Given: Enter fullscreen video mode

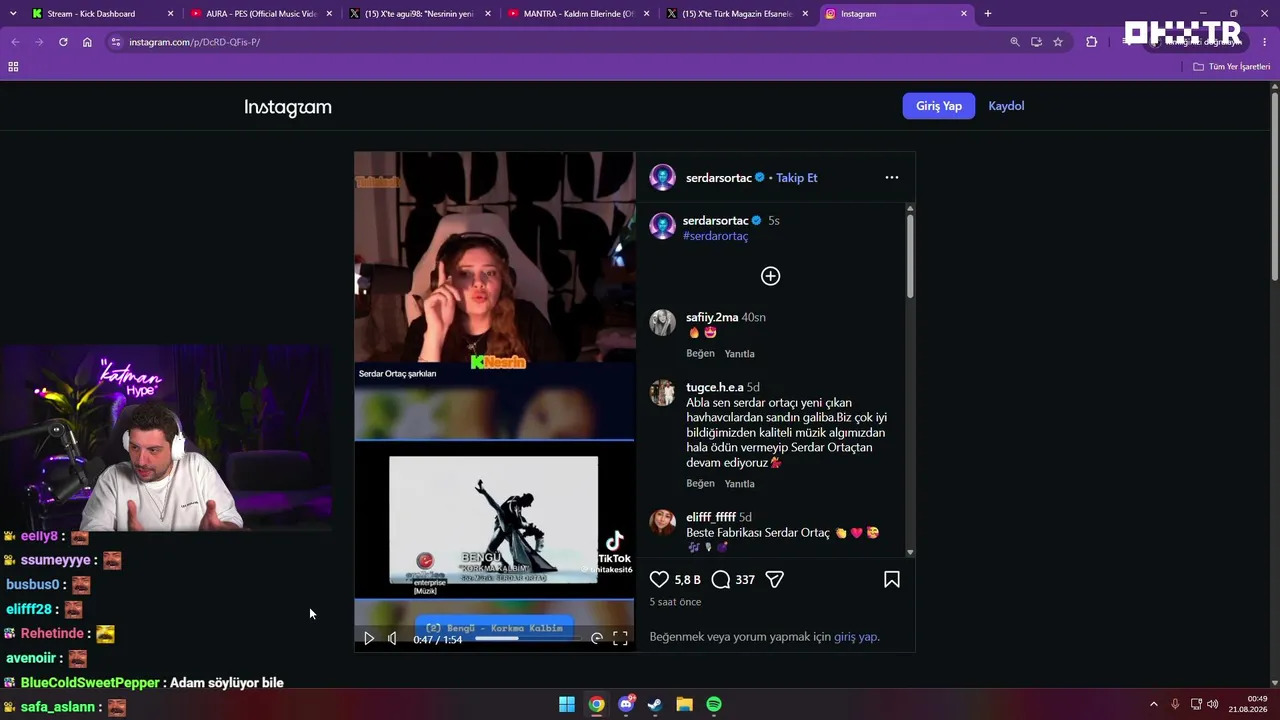Looking at the screenshot, I should pos(620,638).
